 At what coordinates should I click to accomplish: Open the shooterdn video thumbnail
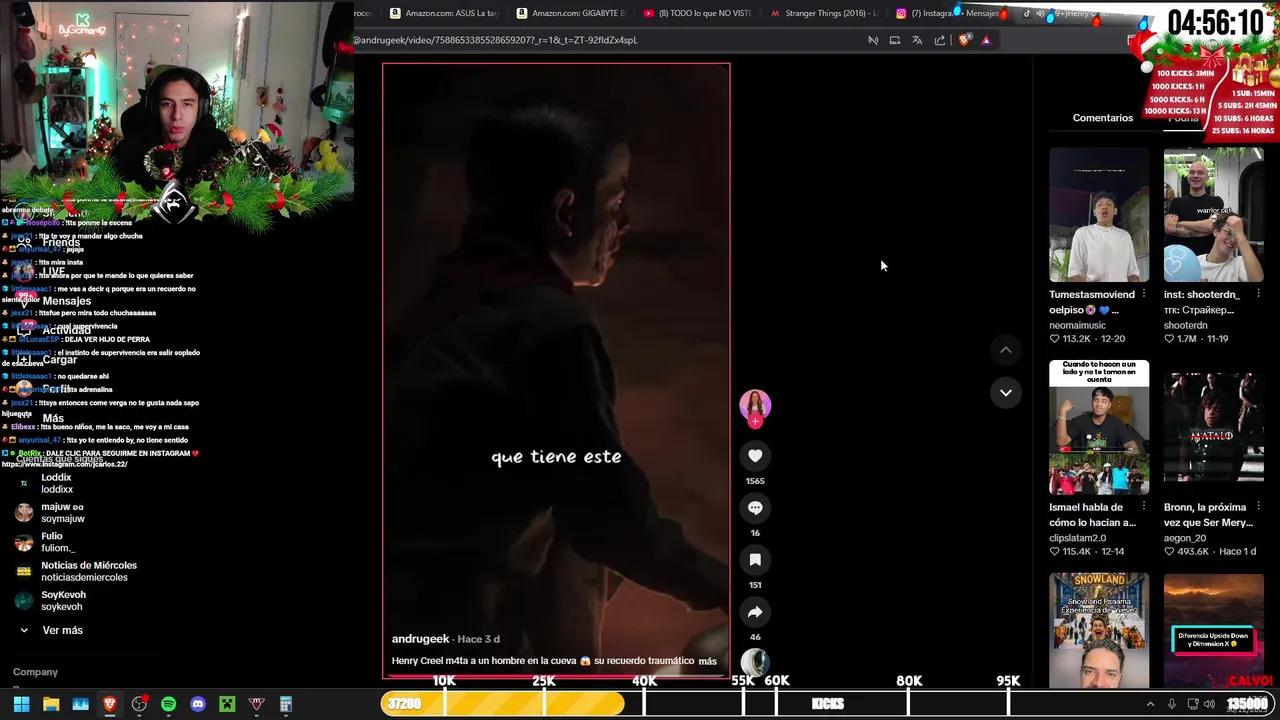(1213, 215)
